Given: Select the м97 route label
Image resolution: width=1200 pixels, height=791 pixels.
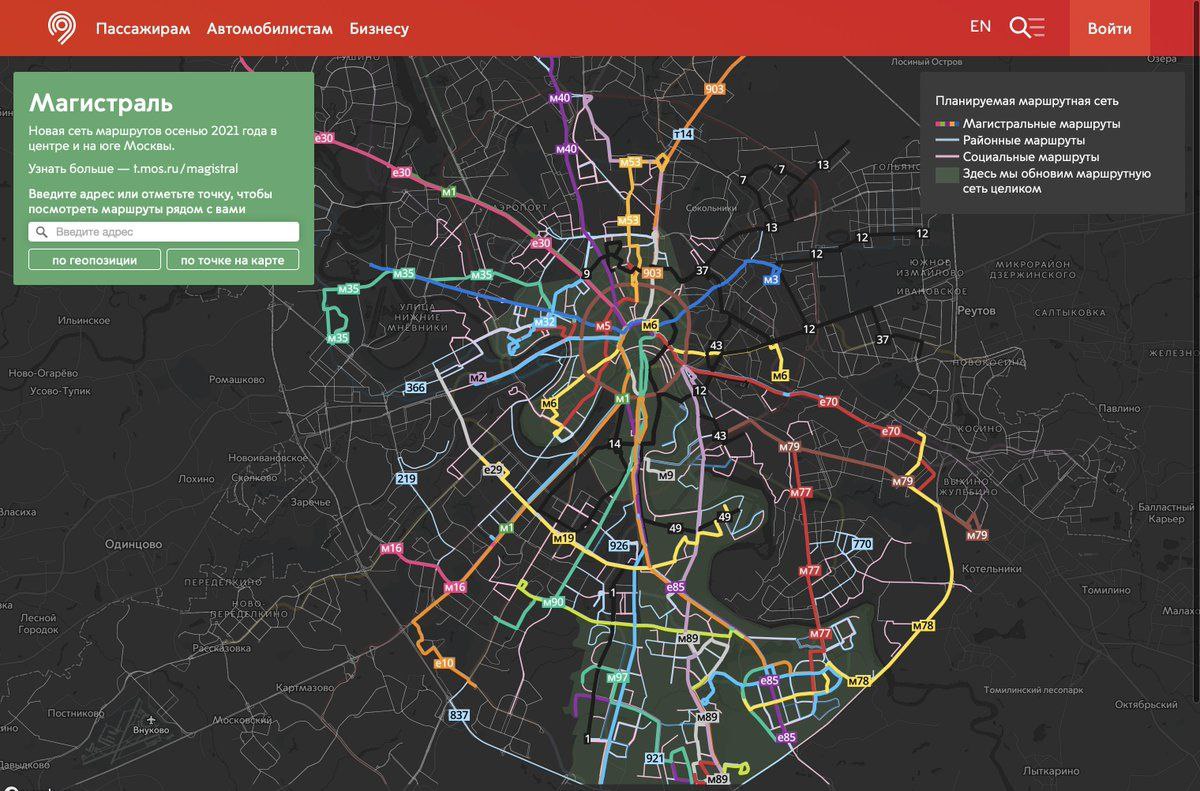Looking at the screenshot, I should 619,678.
